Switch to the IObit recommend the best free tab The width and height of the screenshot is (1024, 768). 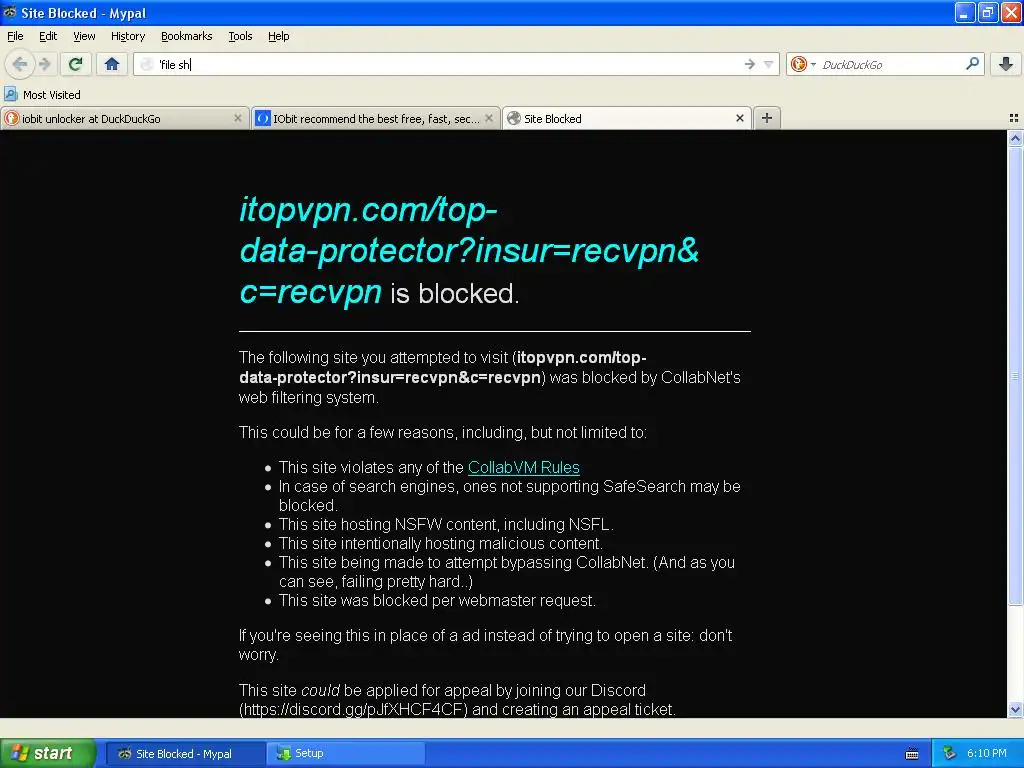(376, 118)
